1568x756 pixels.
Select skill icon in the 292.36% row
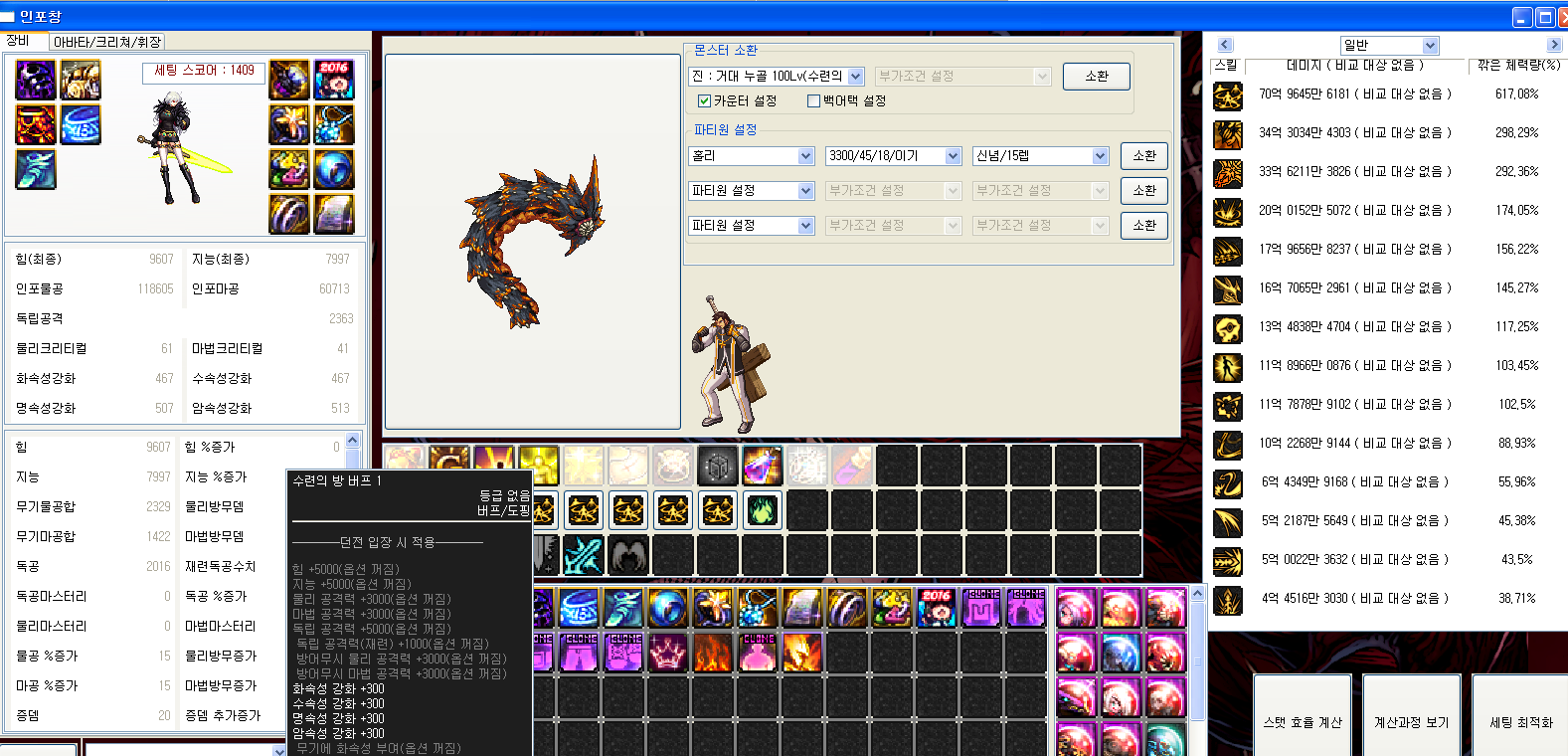(1228, 173)
